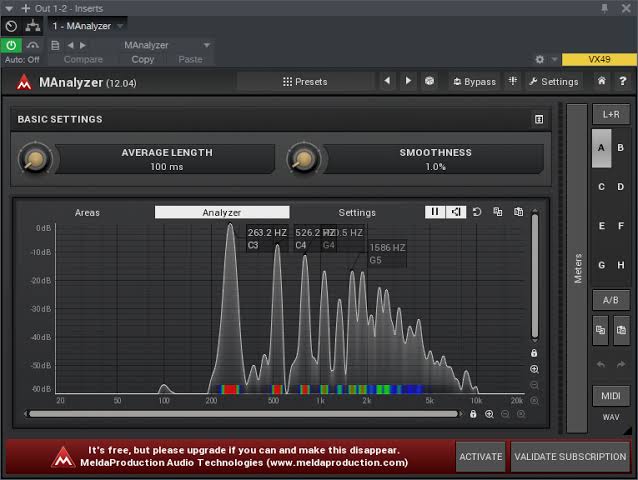The image size is (638, 480).
Task: Click the VX49 controller field
Action: pyautogui.click(x=599, y=59)
